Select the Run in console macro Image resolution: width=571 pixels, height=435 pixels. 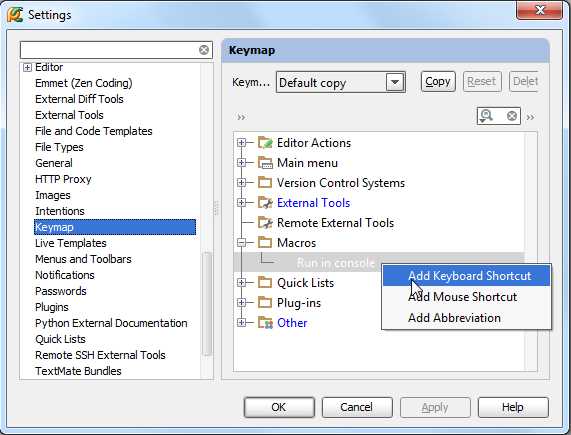point(335,263)
